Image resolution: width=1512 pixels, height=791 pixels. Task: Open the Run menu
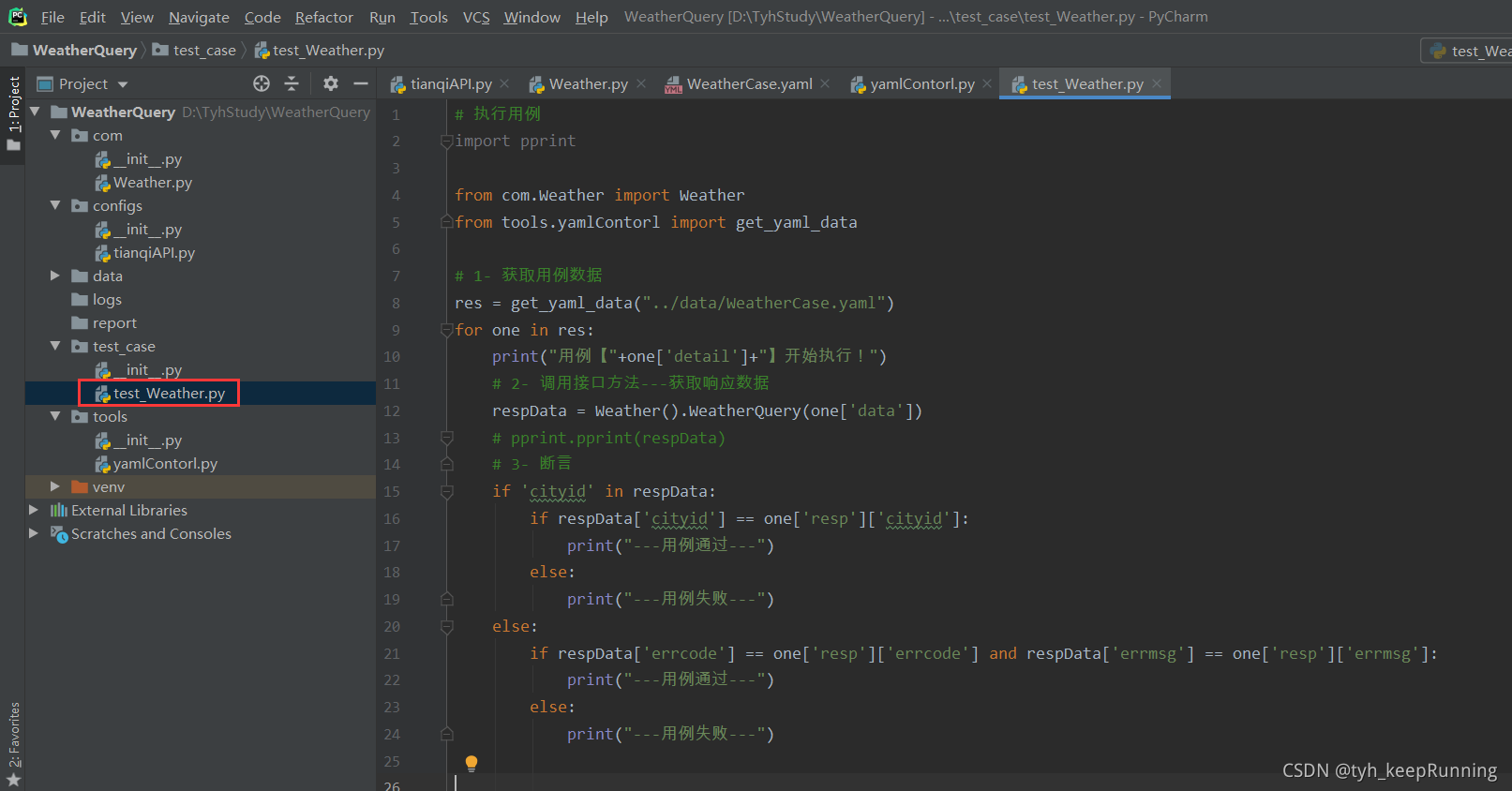click(382, 17)
